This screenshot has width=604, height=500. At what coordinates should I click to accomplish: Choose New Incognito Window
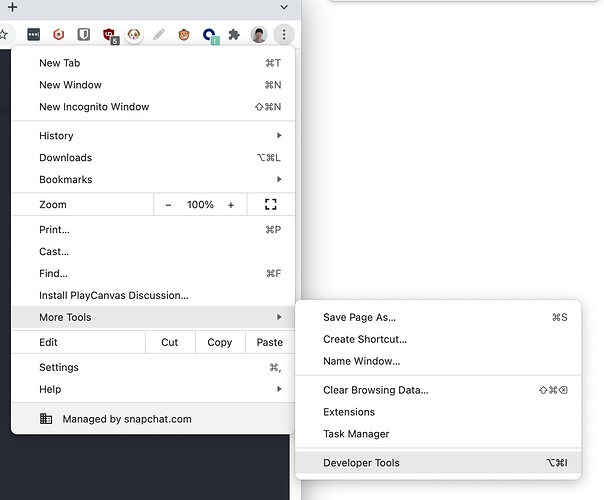(94, 107)
